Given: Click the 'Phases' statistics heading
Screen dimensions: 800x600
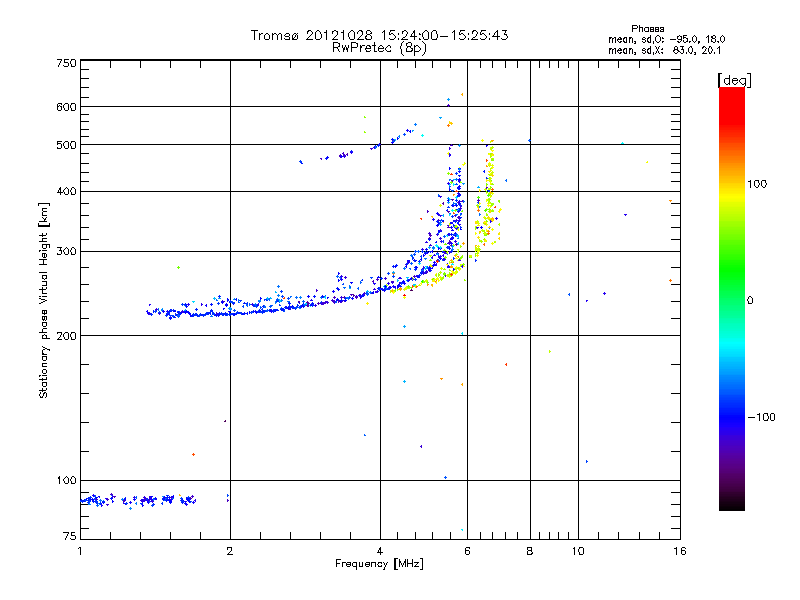Looking at the screenshot, I should pyautogui.click(x=647, y=29).
